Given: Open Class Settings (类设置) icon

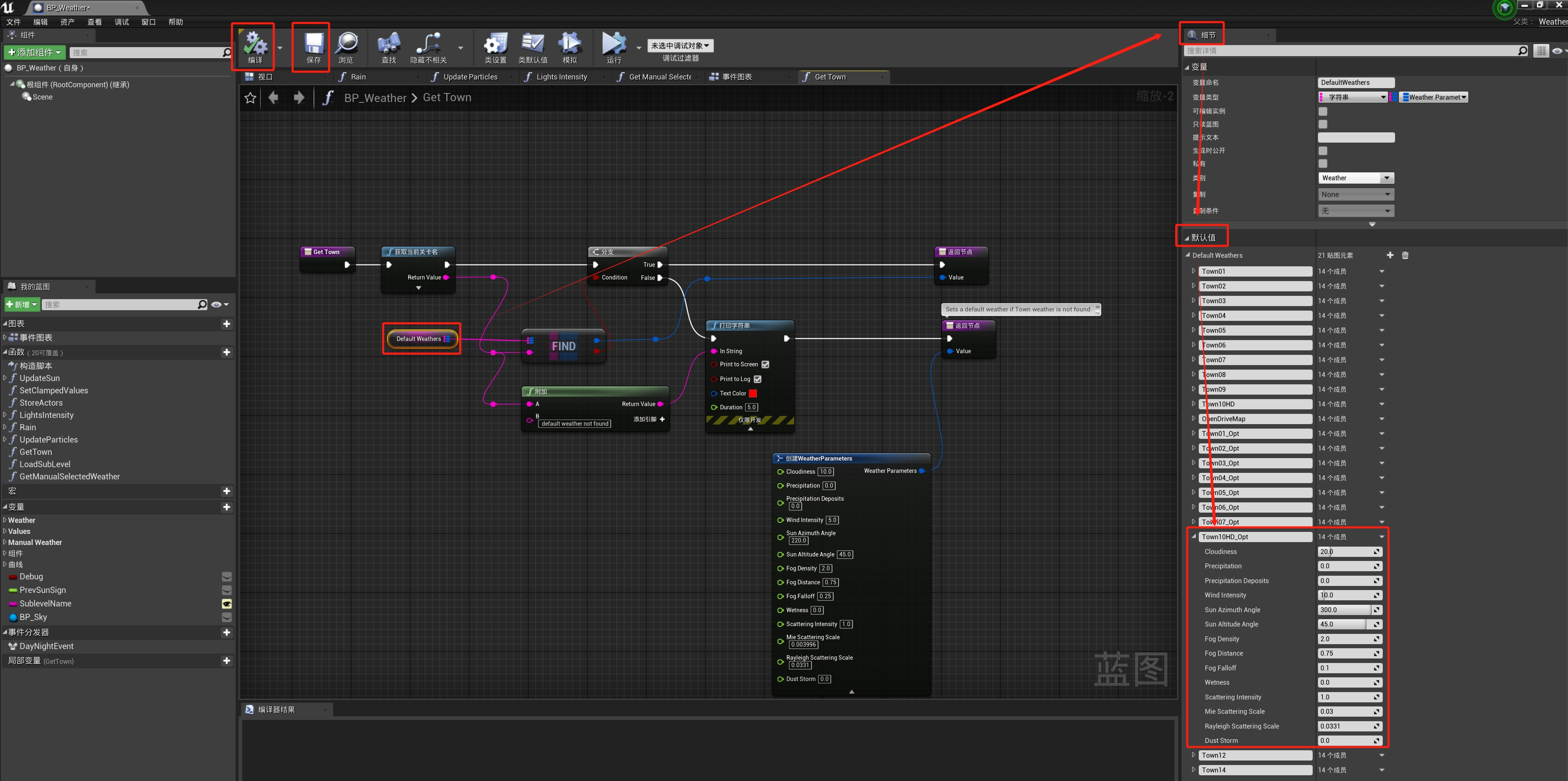Looking at the screenshot, I should [x=495, y=44].
